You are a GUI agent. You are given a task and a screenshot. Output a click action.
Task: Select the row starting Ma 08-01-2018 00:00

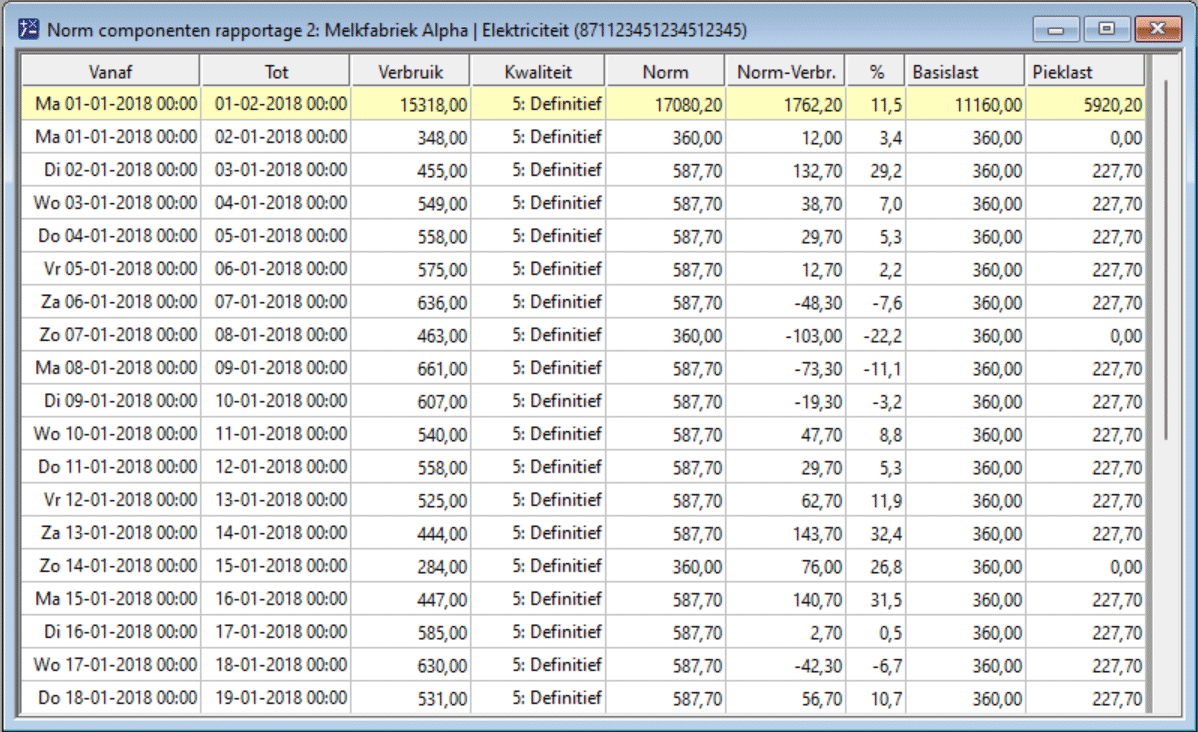tap(583, 368)
